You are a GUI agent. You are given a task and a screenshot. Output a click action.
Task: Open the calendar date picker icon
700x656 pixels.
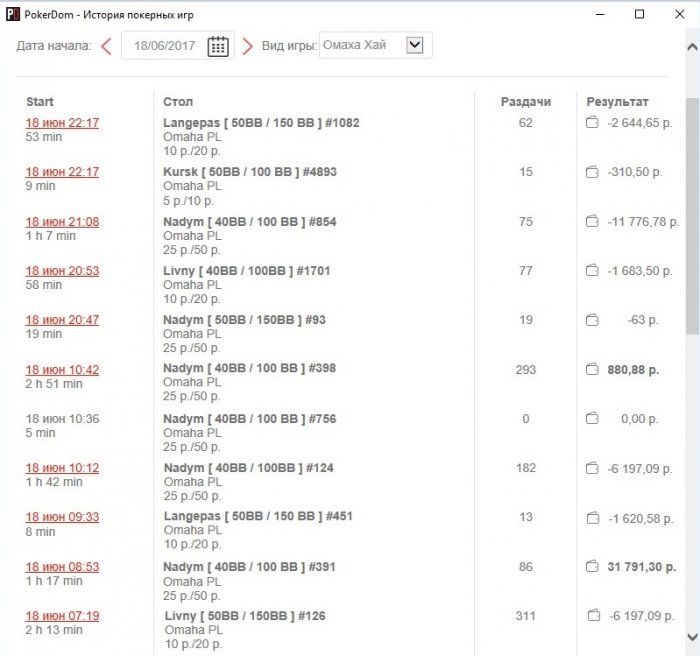click(218, 46)
